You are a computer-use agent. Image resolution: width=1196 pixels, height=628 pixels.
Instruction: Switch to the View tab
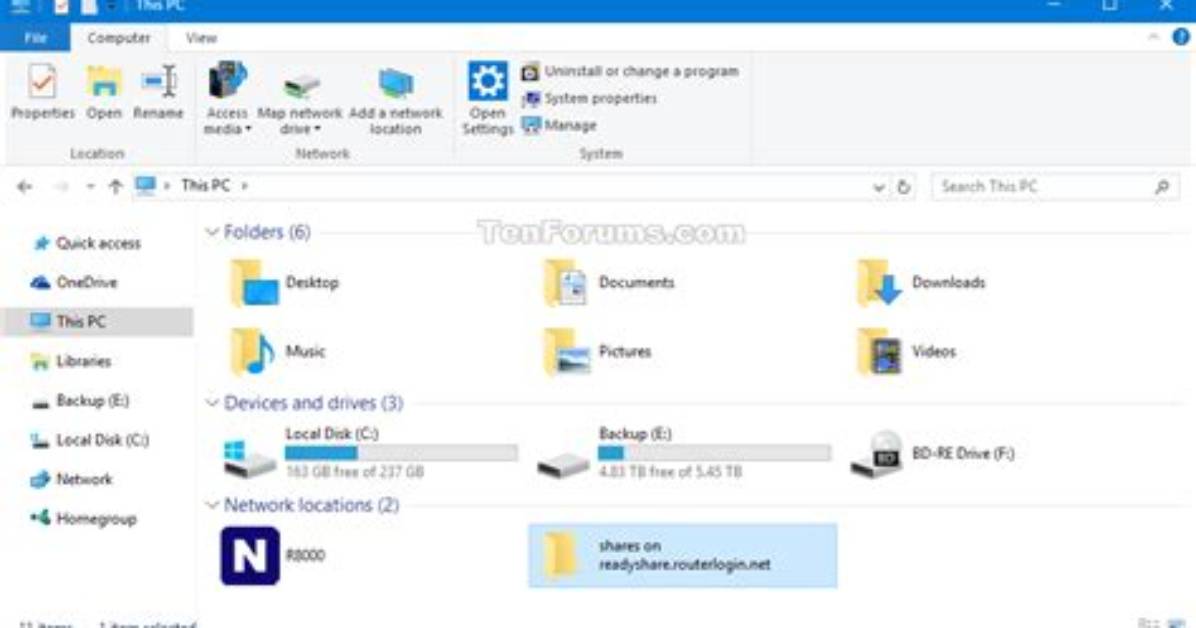[201, 37]
